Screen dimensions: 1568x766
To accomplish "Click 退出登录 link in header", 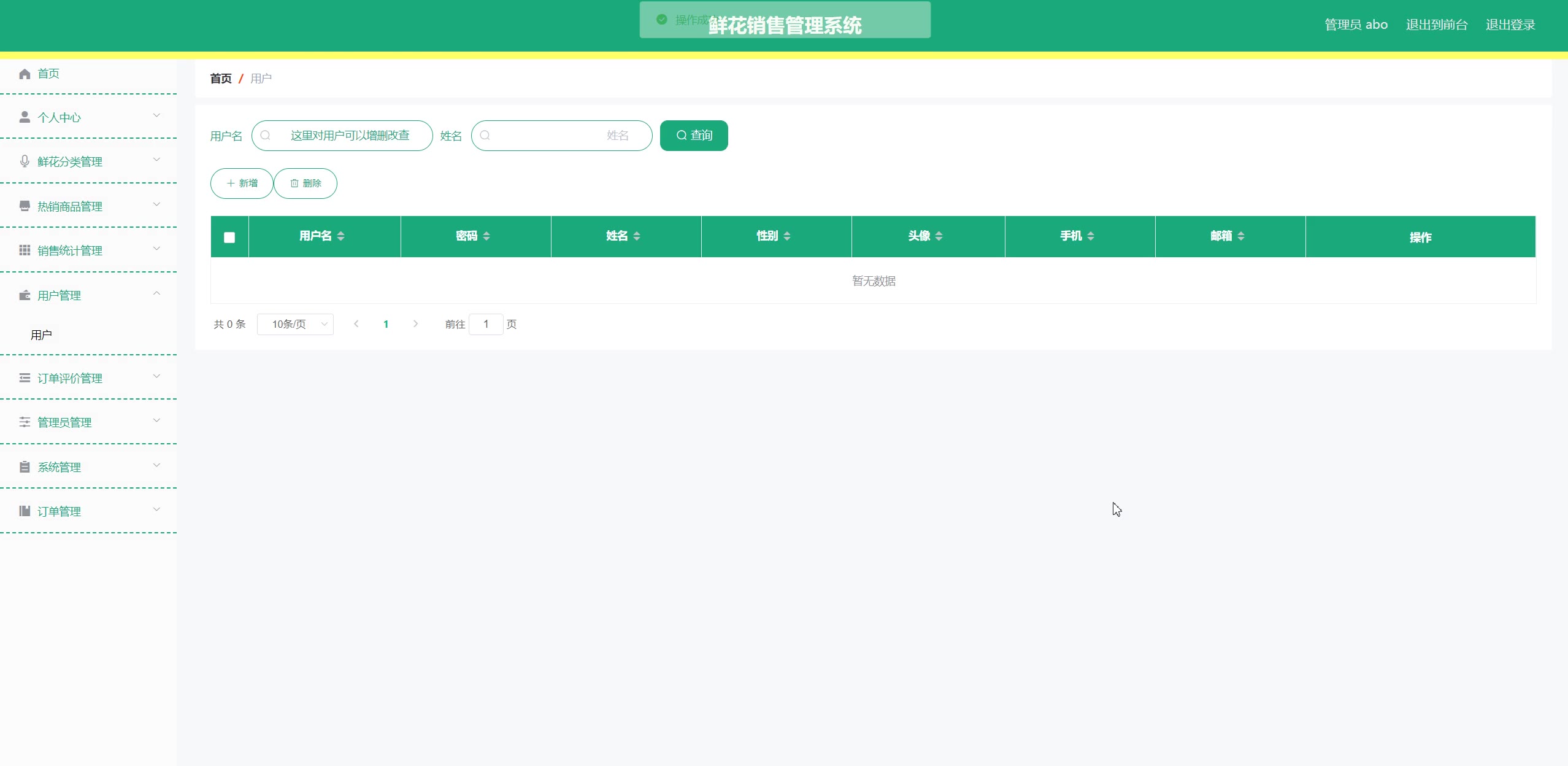I will [x=1510, y=25].
